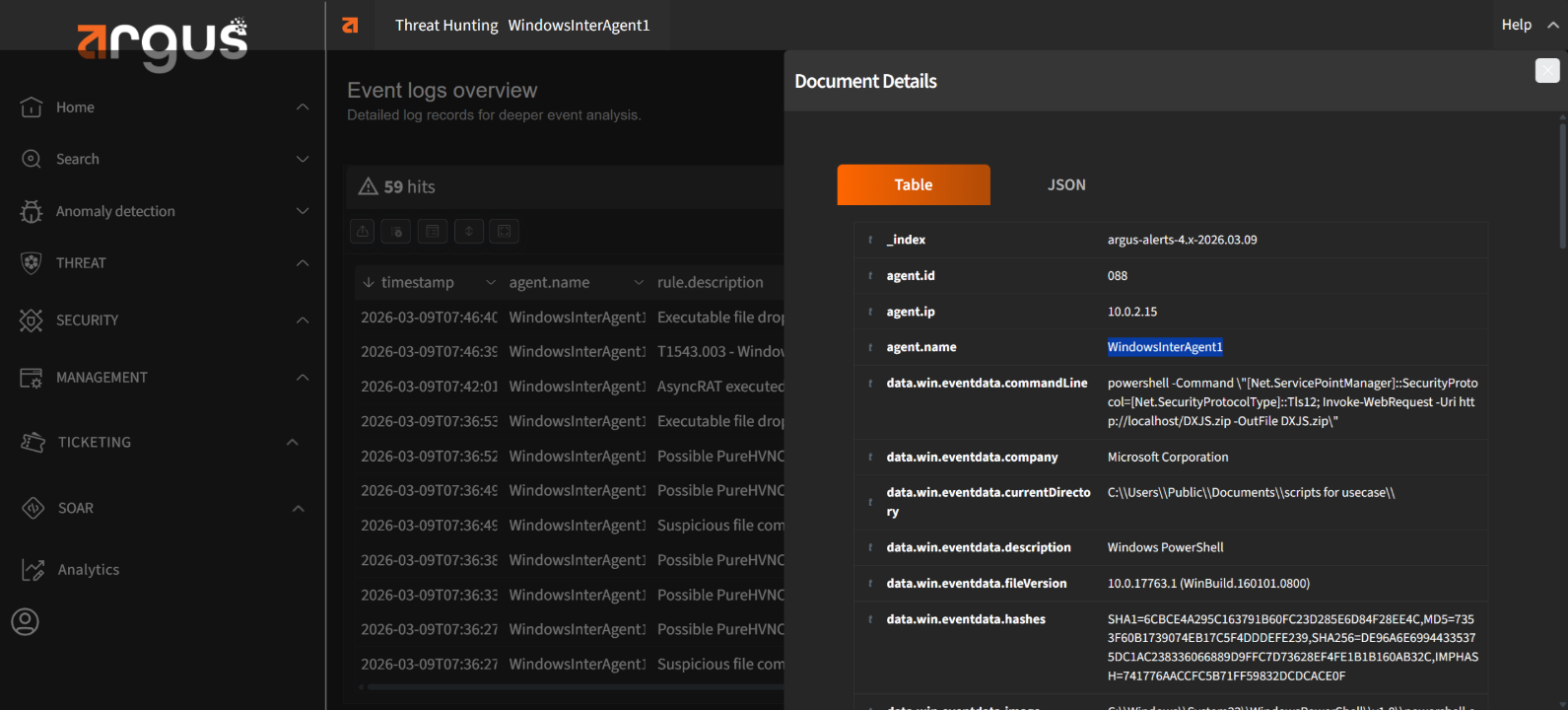
Task: Open the SECURITY sidebar menu item
Action: click(x=87, y=320)
